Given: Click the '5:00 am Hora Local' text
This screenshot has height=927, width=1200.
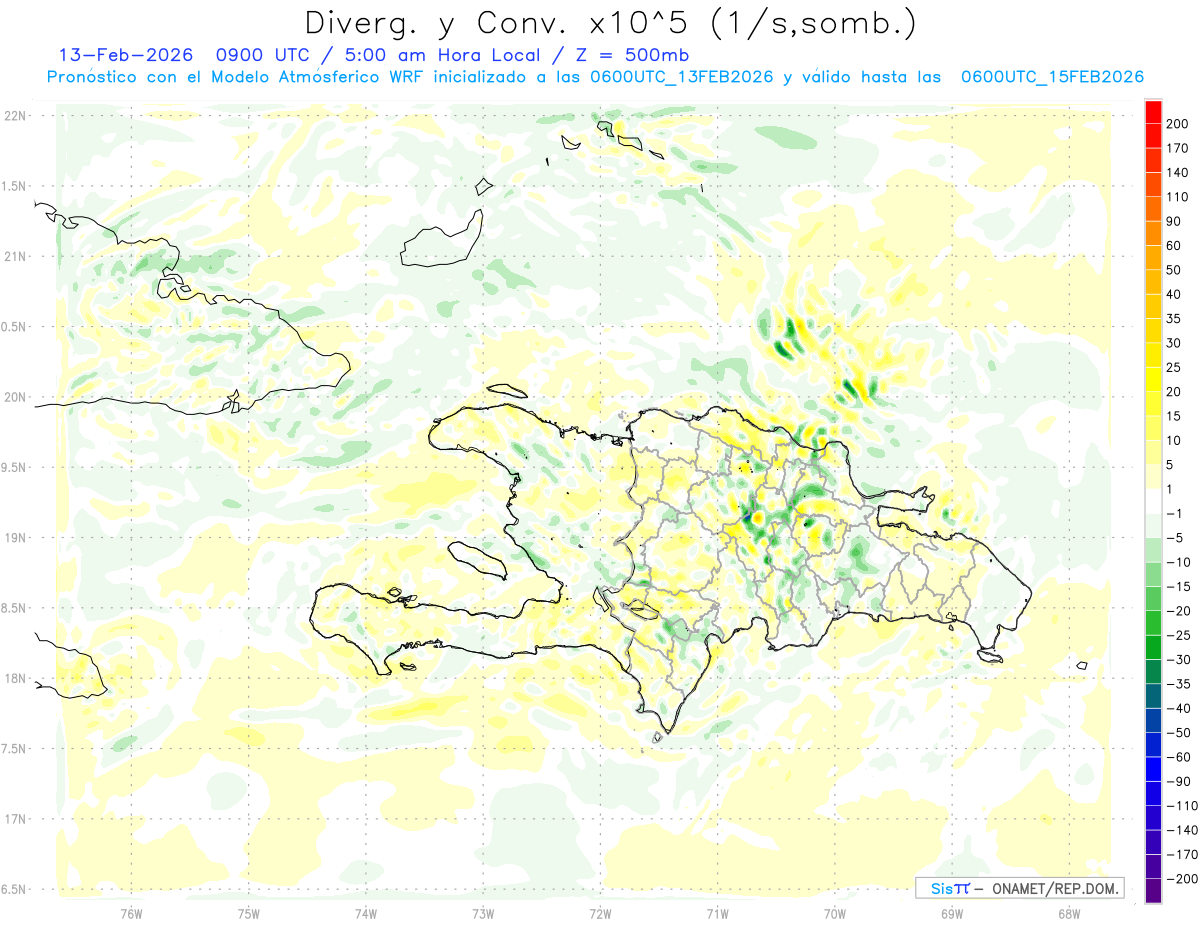Looking at the screenshot, I should coord(438,54).
